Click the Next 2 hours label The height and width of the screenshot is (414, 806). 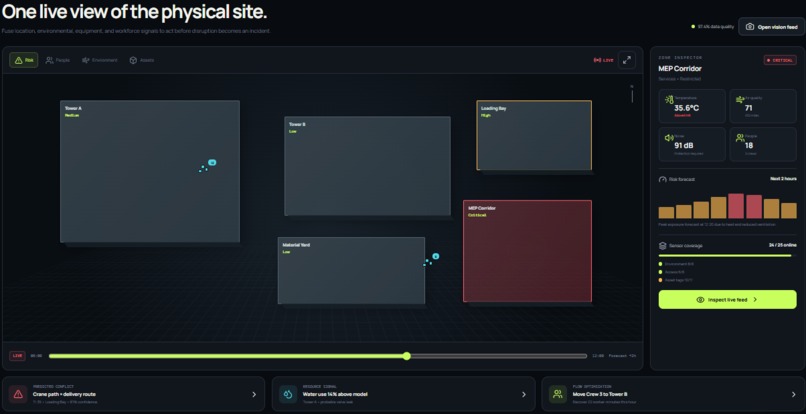tap(783, 179)
